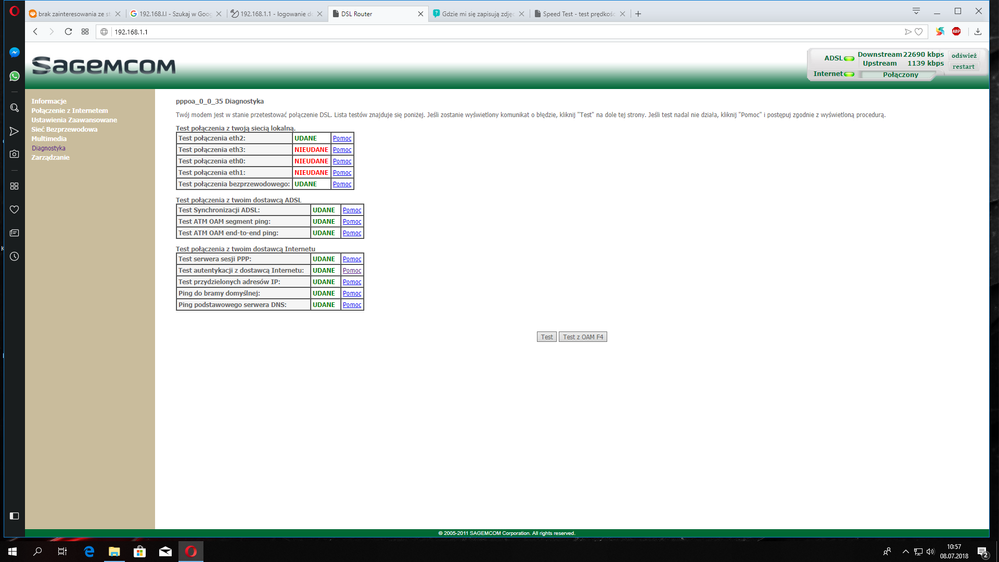Open the snapshot camera sidebar tool
Image resolution: width=999 pixels, height=562 pixels.
click(x=14, y=154)
